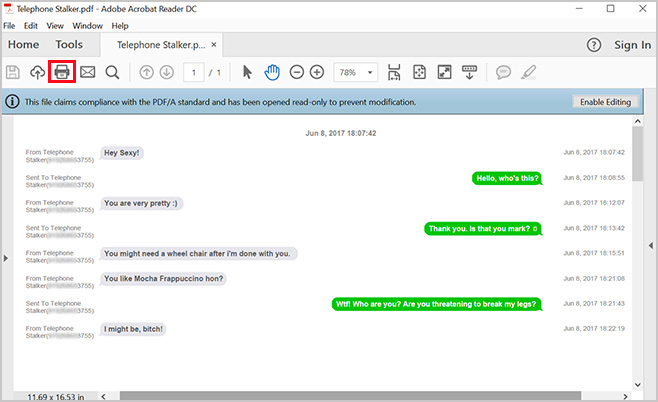
Task: Open the Help question mark icon
Action: point(594,45)
